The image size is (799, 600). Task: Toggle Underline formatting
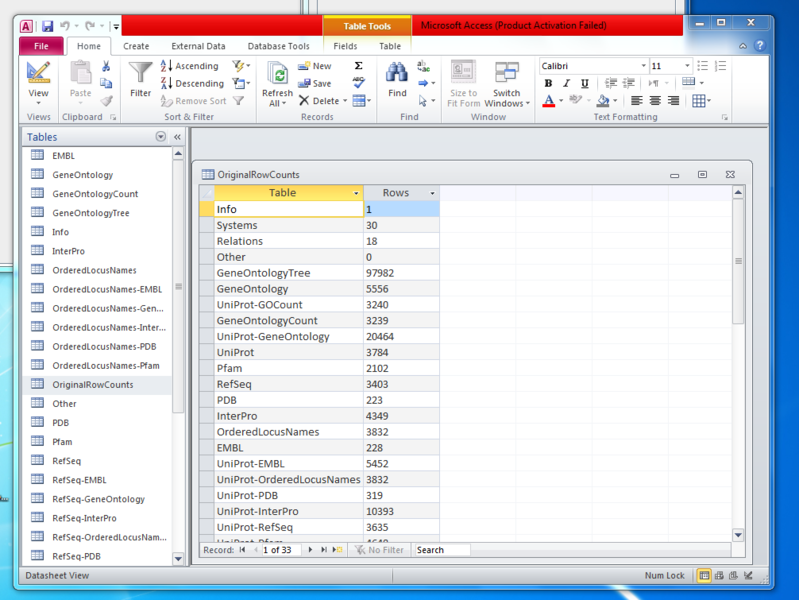coord(584,83)
